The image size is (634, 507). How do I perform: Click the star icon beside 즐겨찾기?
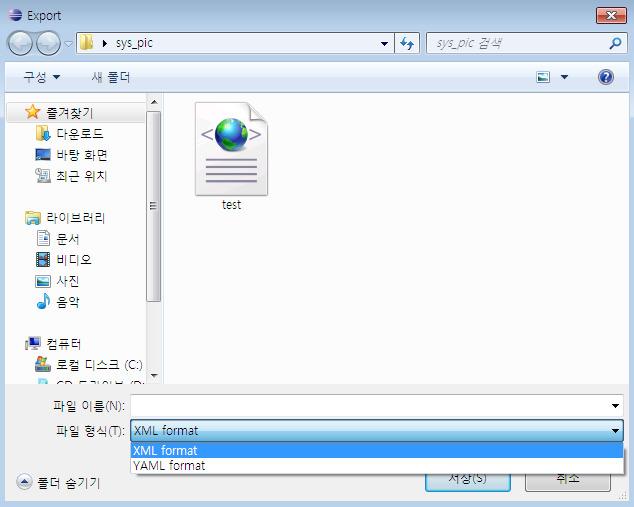pos(32,112)
